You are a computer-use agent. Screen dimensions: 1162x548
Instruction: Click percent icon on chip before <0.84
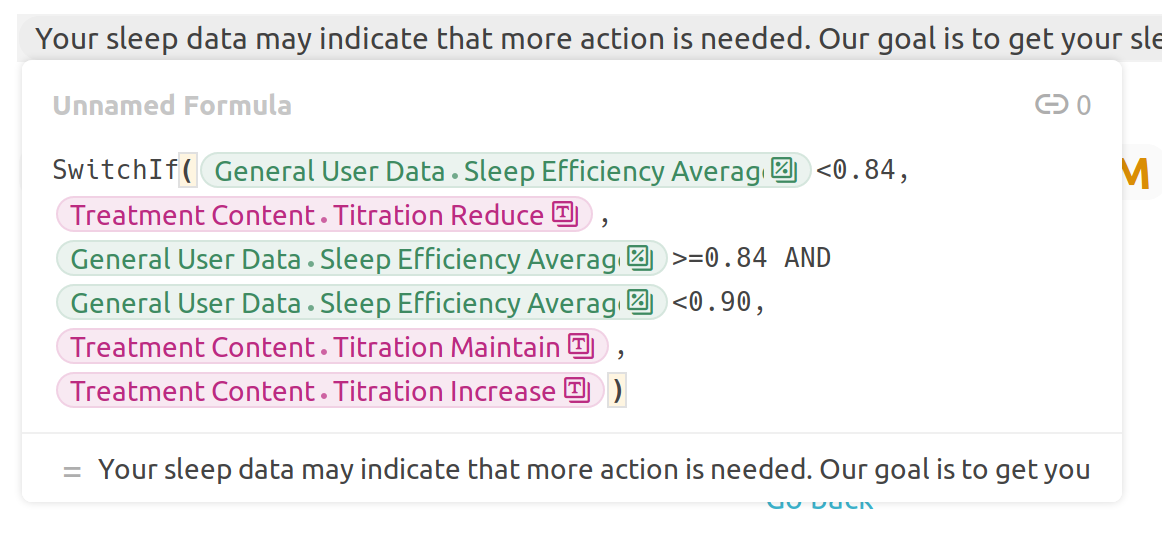click(783, 171)
